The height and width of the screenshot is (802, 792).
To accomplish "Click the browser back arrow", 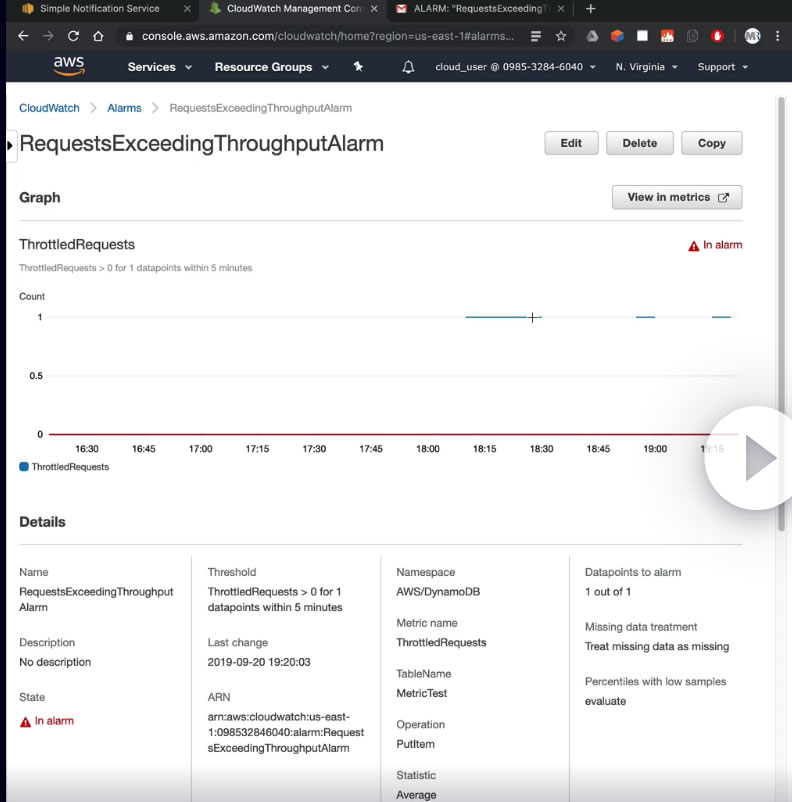I will [x=23, y=36].
